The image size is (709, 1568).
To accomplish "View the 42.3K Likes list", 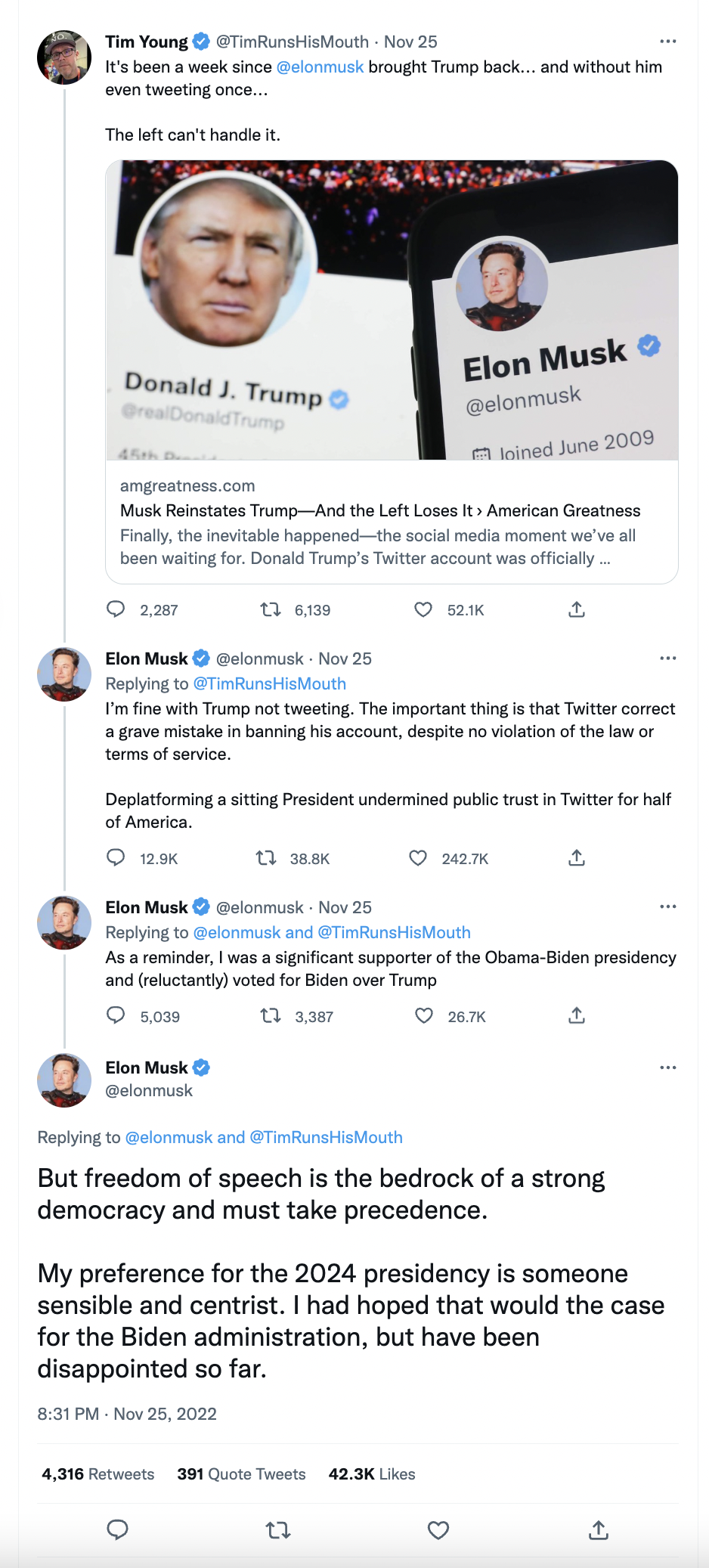I will [372, 1474].
